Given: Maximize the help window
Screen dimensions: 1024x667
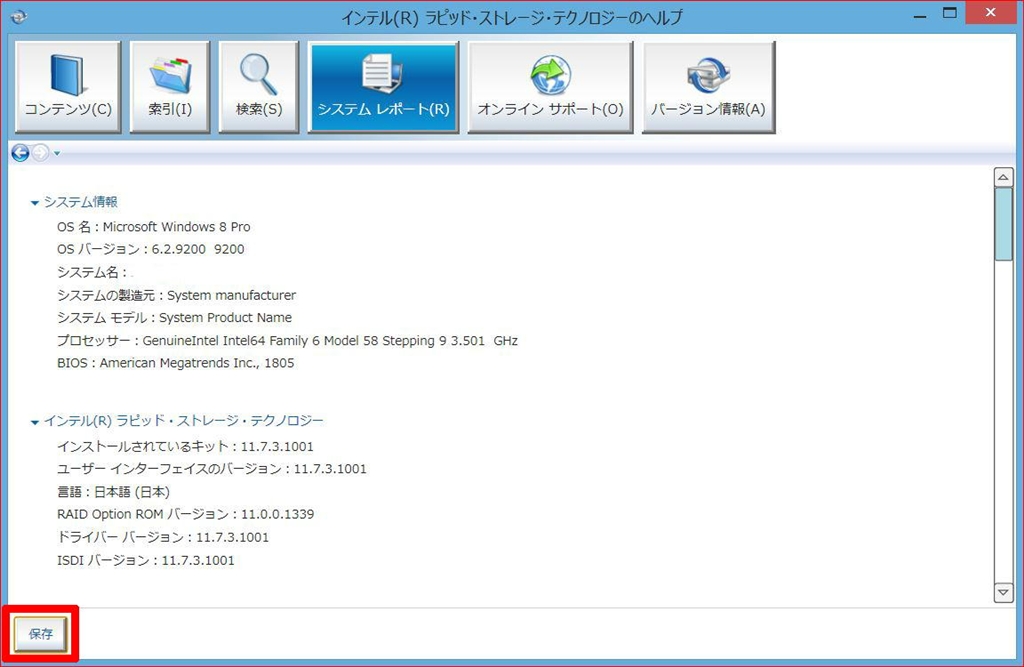Looking at the screenshot, I should 950,13.
